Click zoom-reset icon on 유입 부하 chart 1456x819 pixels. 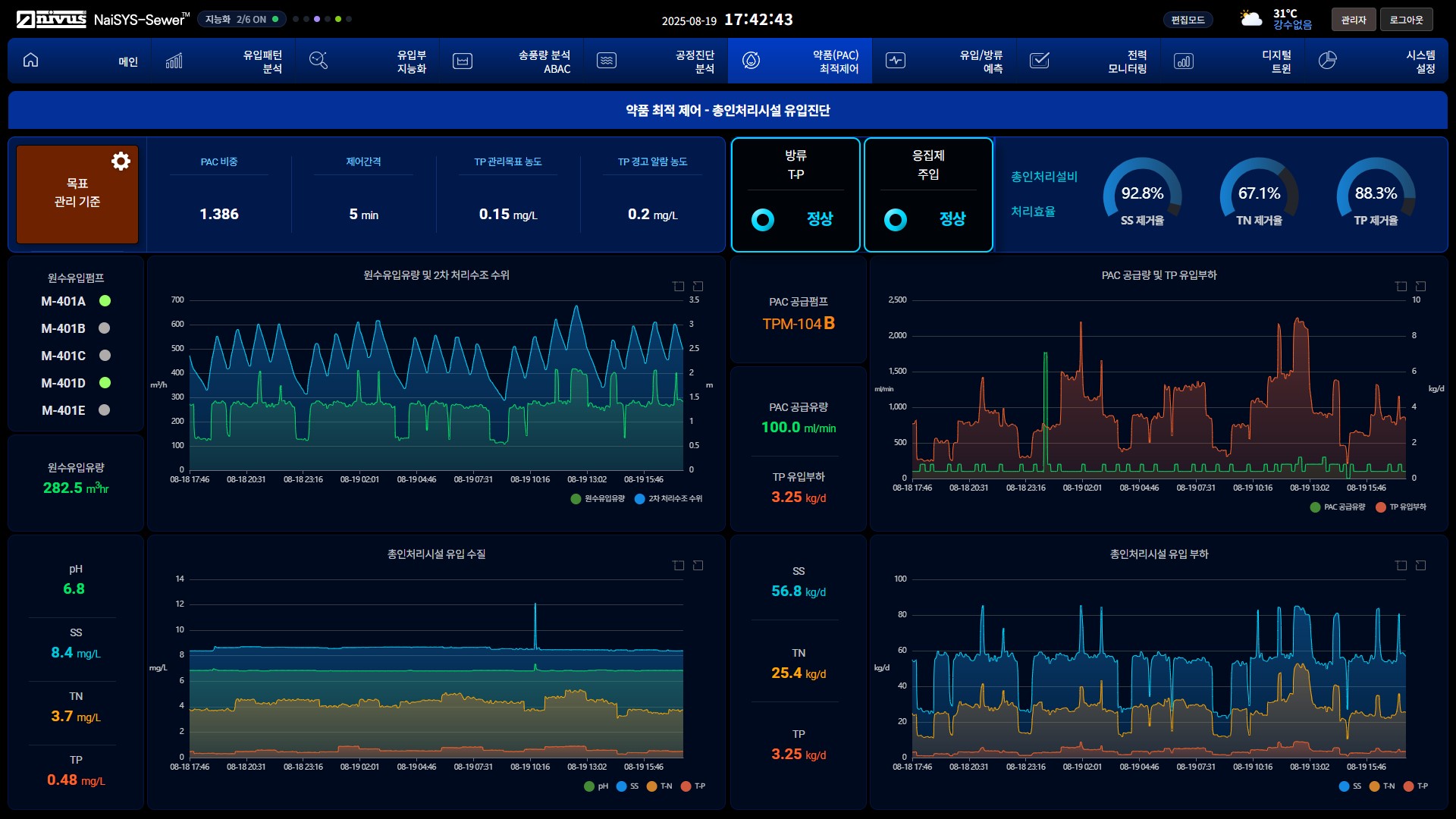1420,565
